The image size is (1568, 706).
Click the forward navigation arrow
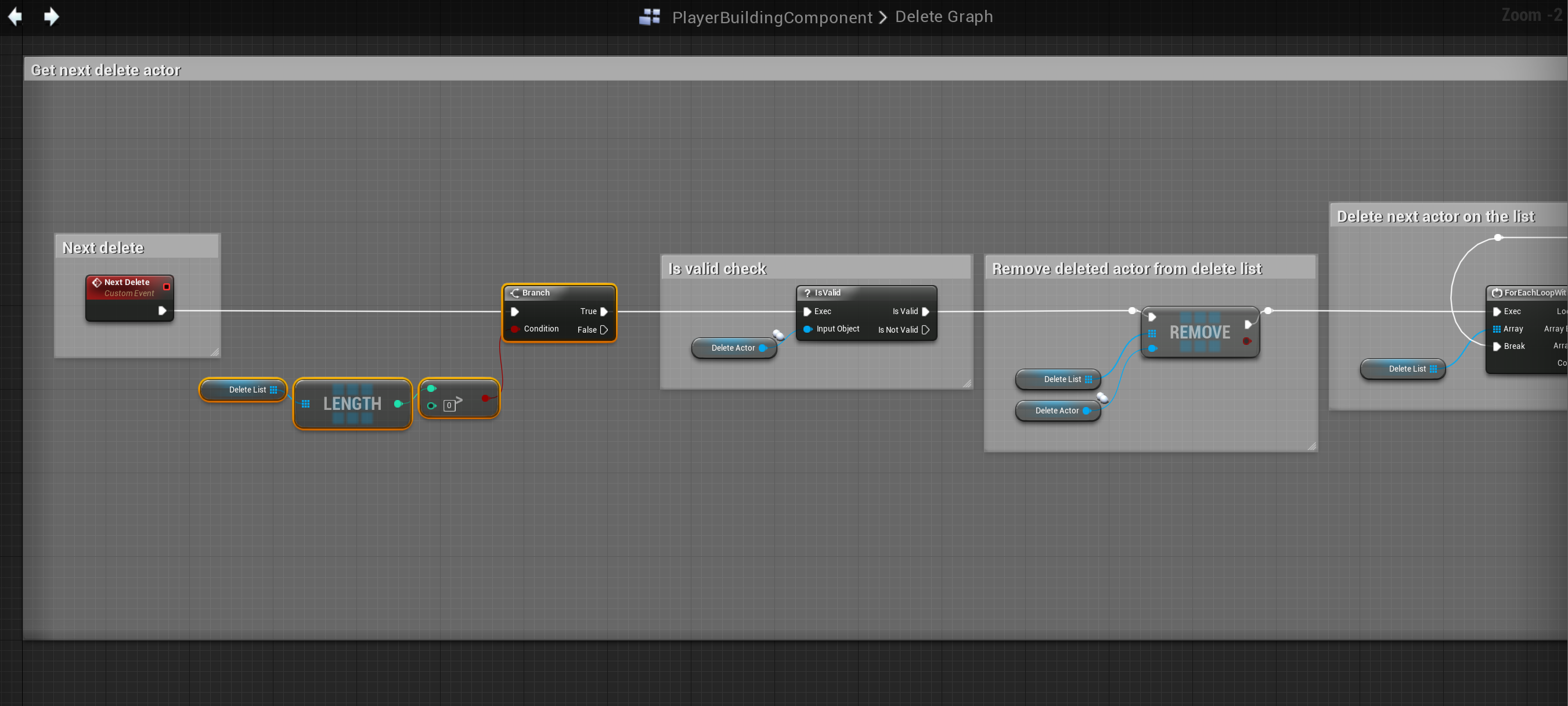click(52, 16)
